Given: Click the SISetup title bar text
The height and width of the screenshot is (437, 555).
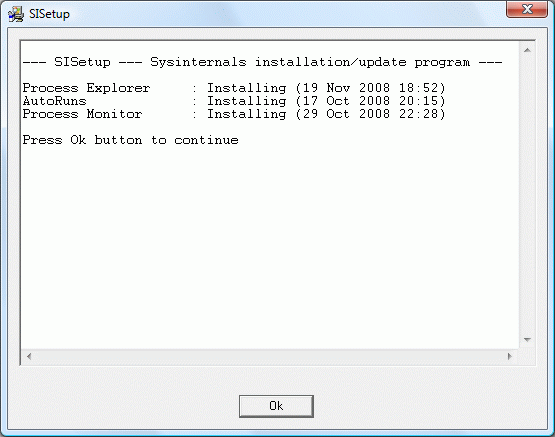Looking at the screenshot, I should pyautogui.click(x=49, y=14).
